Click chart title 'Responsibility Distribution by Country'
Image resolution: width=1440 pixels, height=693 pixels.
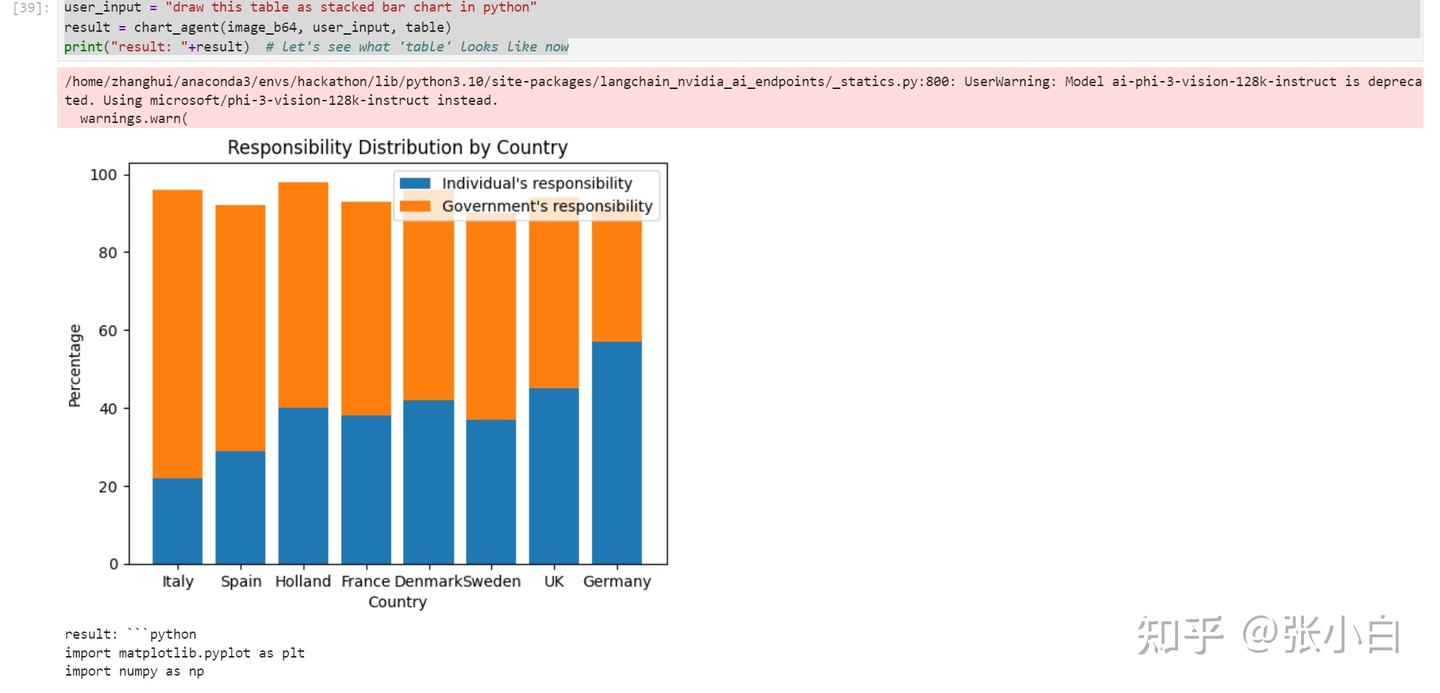(397, 148)
